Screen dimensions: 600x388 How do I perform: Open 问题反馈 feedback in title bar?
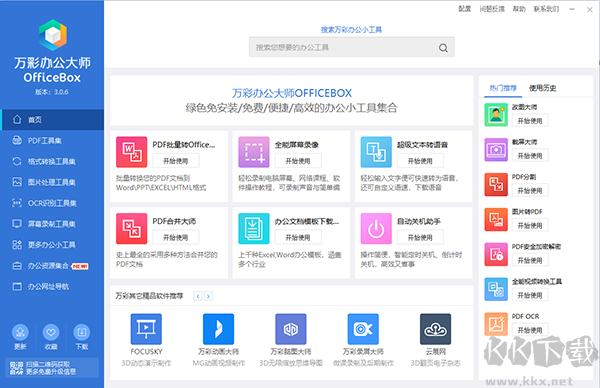(492, 9)
